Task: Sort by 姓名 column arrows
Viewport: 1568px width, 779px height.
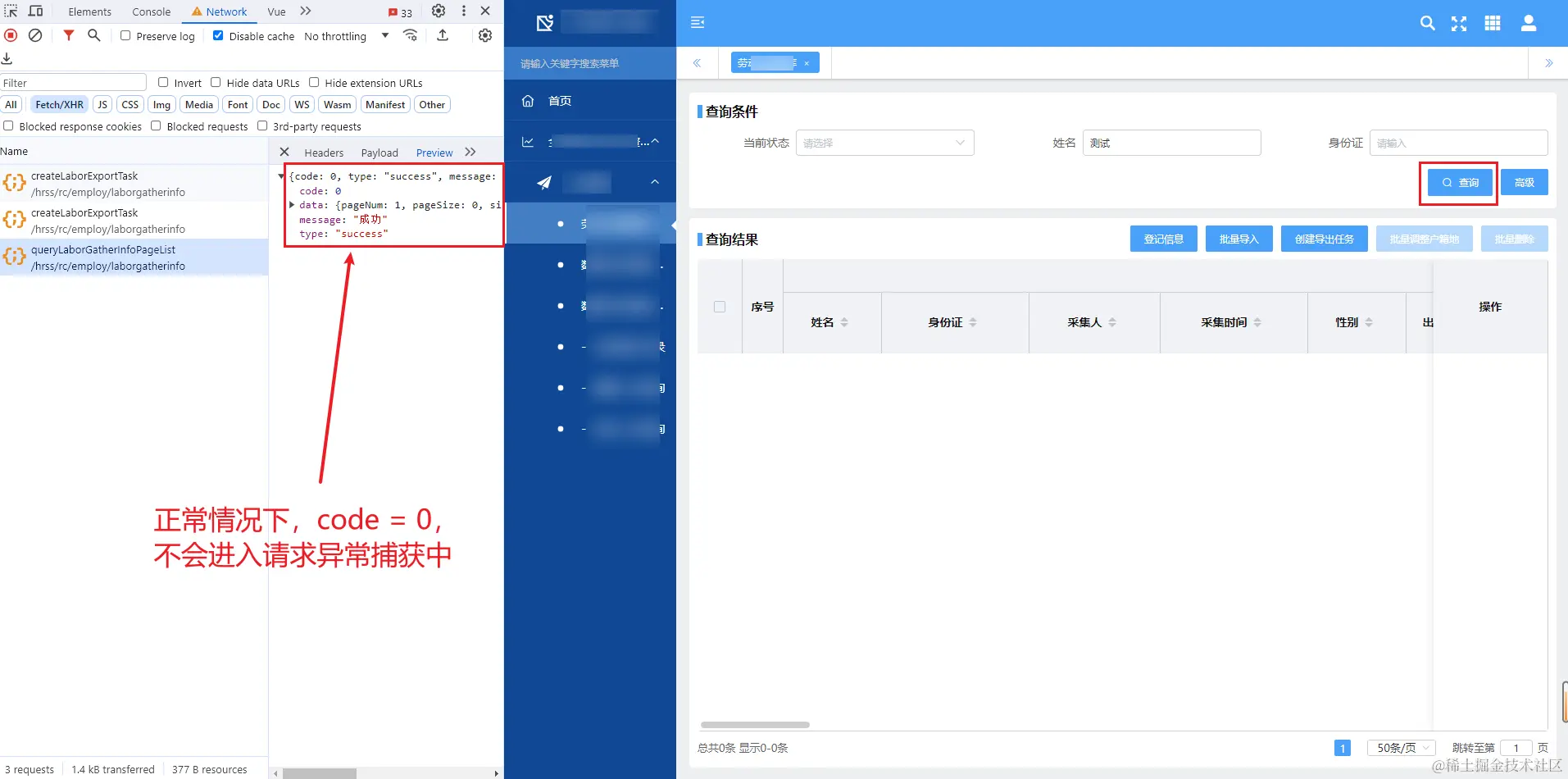Action: click(844, 322)
